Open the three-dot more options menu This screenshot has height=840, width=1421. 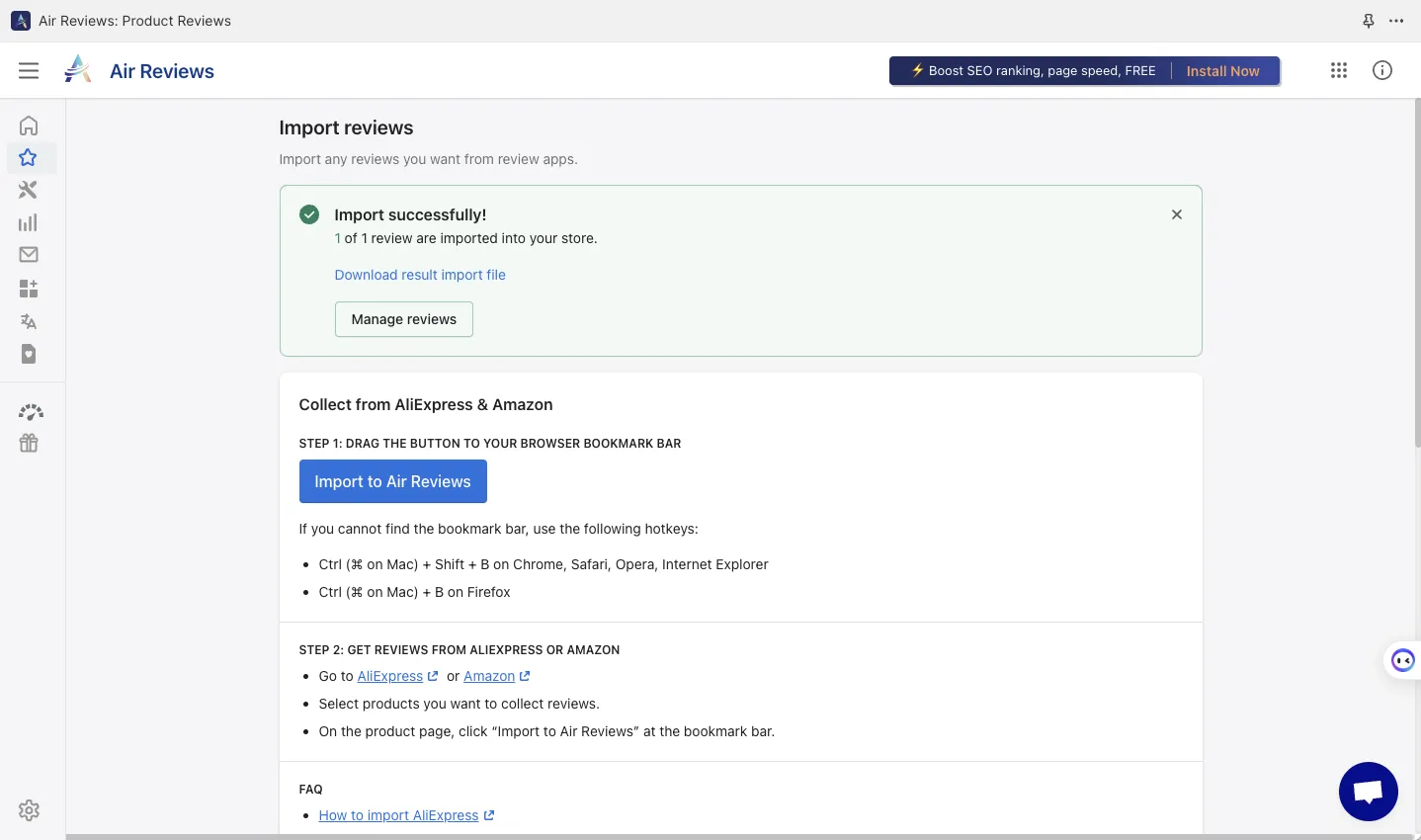pos(1396,21)
